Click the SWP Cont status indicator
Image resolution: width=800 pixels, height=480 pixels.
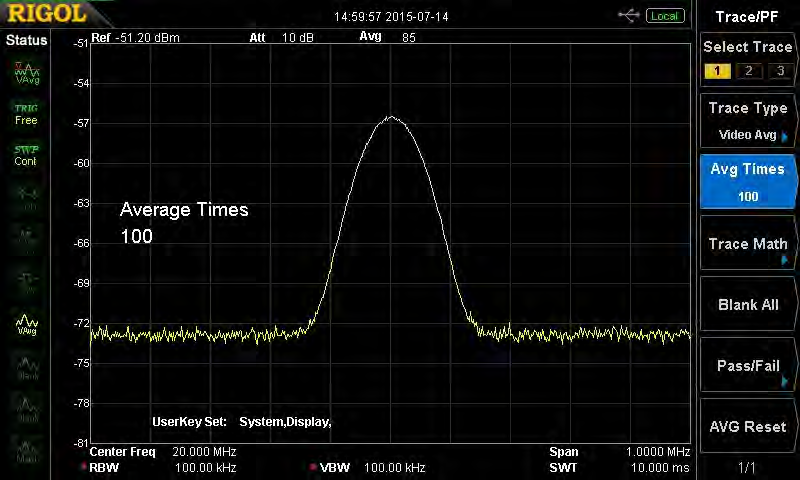click(26, 156)
